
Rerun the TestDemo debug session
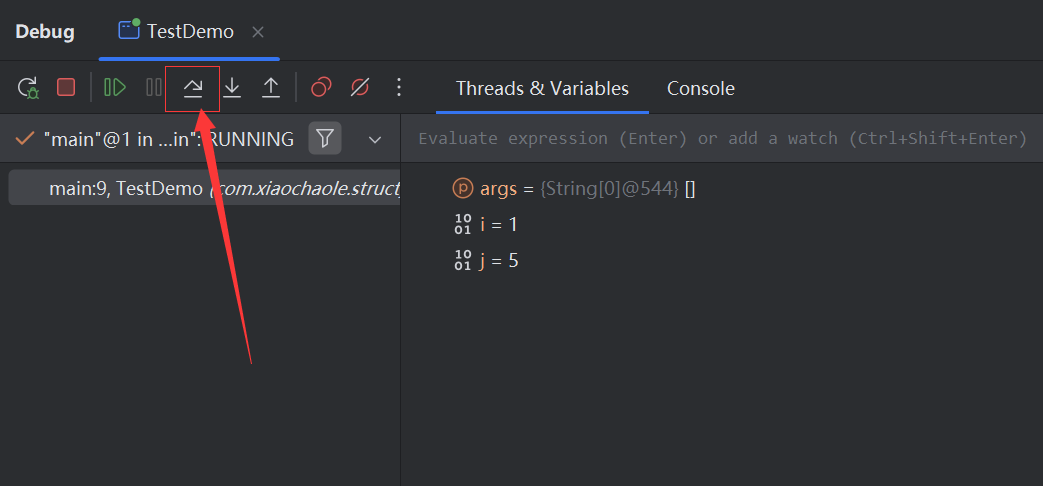point(28,88)
